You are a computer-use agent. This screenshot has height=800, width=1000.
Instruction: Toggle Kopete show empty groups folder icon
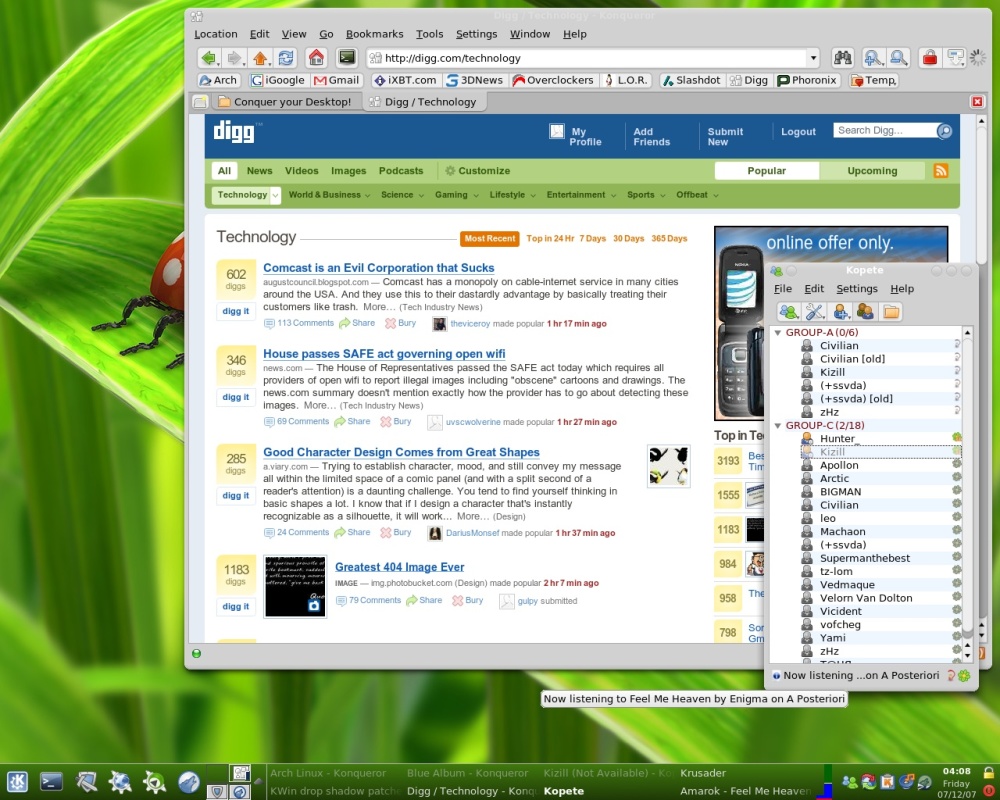[891, 312]
